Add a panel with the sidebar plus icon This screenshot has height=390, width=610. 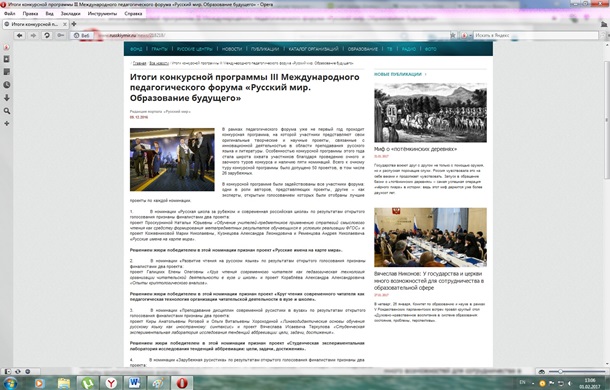7,123
